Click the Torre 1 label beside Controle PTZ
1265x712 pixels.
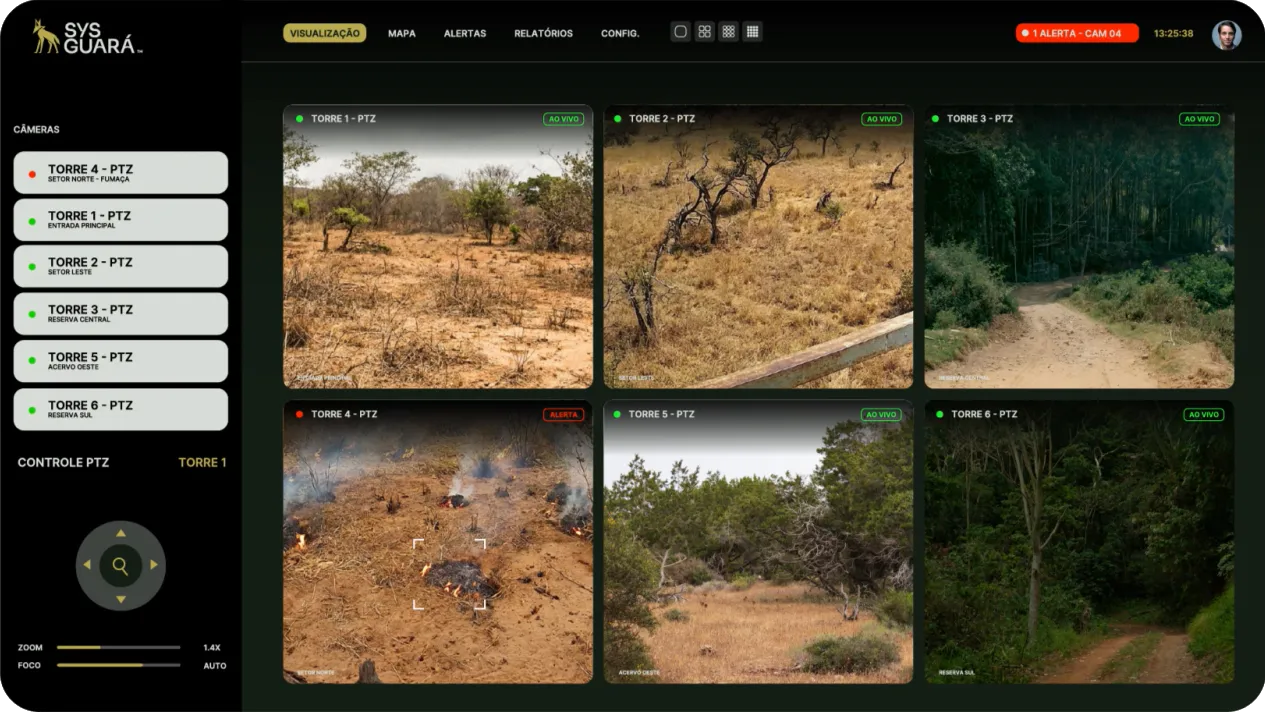(x=202, y=462)
